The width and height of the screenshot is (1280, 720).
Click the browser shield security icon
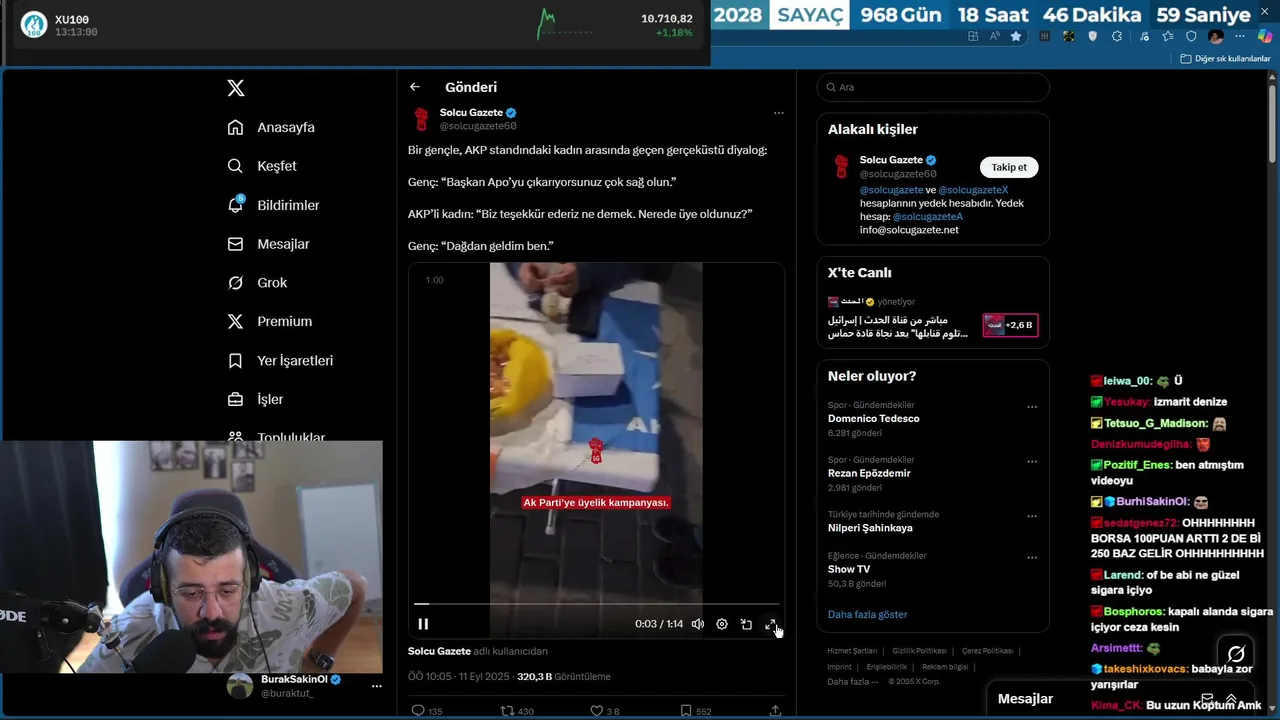pos(1191,36)
